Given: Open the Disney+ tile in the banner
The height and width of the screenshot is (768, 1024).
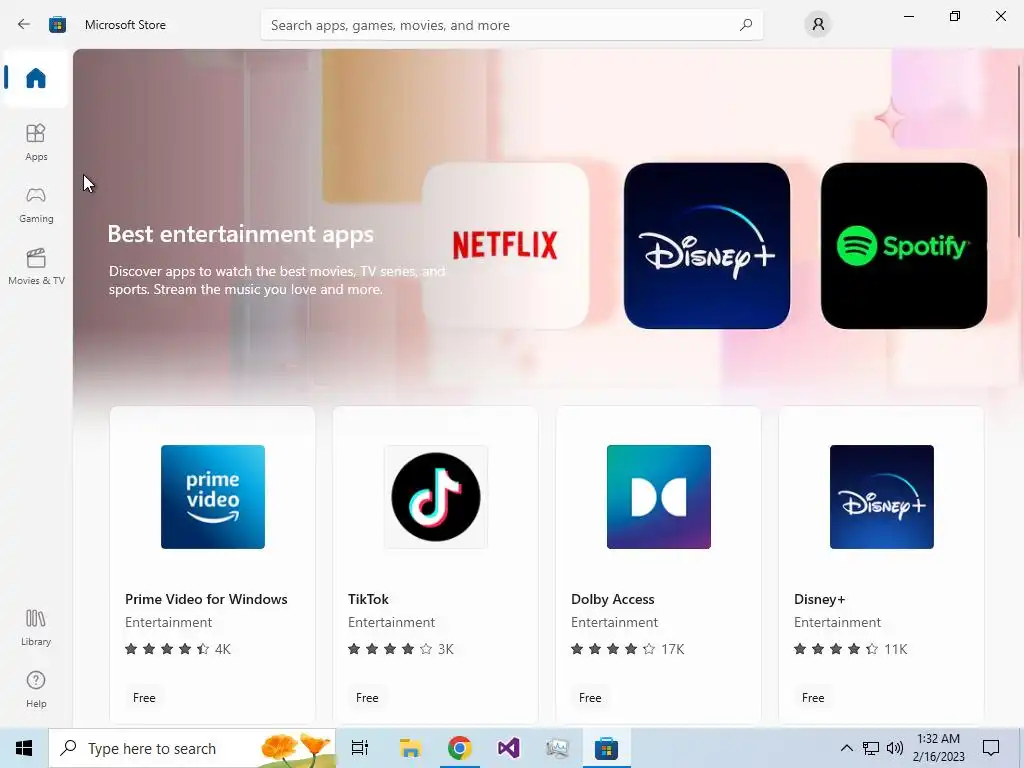Looking at the screenshot, I should pos(707,246).
